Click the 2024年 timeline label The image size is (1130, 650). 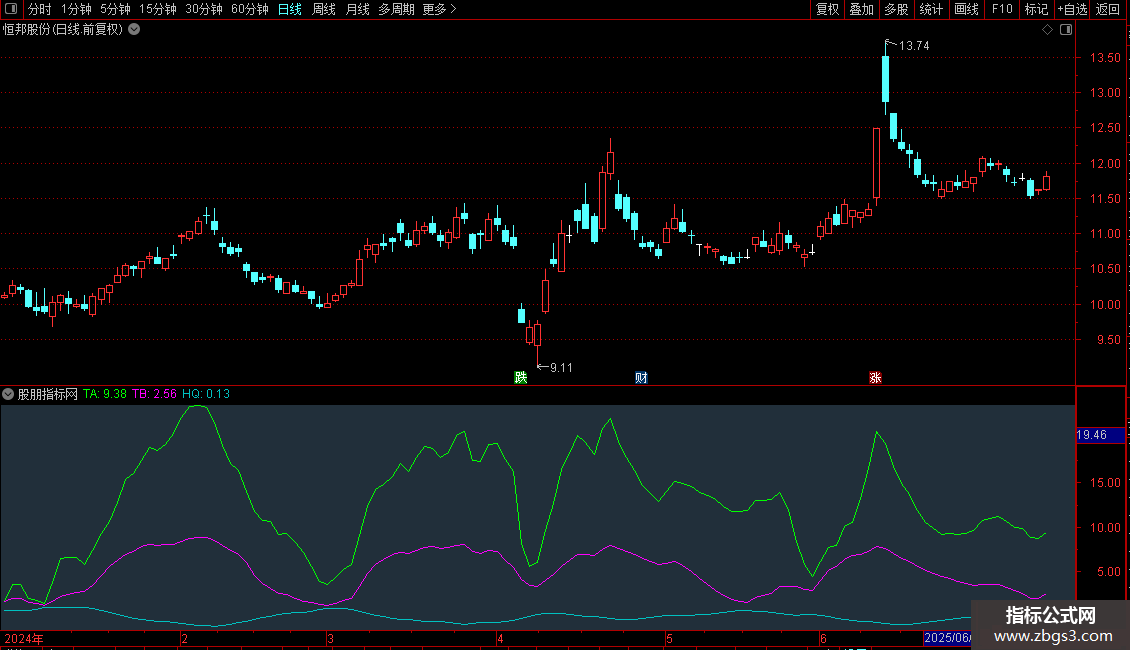(x=24, y=638)
